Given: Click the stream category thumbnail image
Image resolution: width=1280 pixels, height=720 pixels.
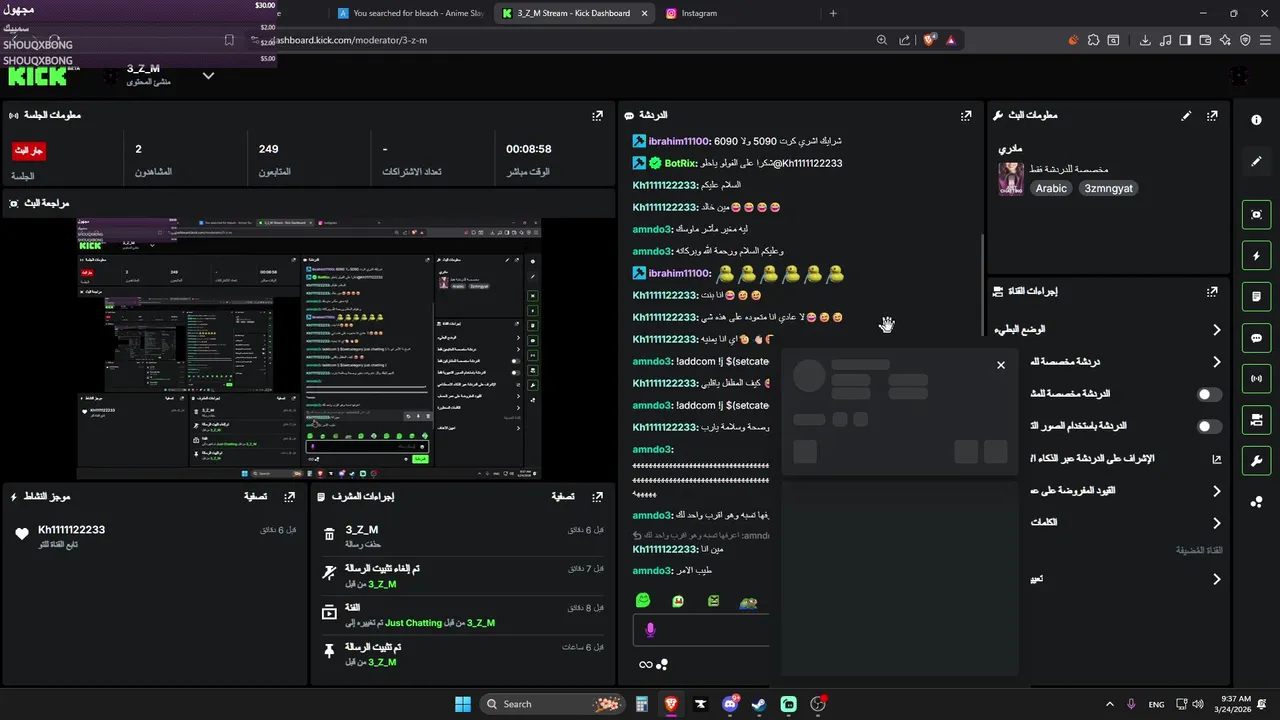Looking at the screenshot, I should pyautogui.click(x=1010, y=179).
